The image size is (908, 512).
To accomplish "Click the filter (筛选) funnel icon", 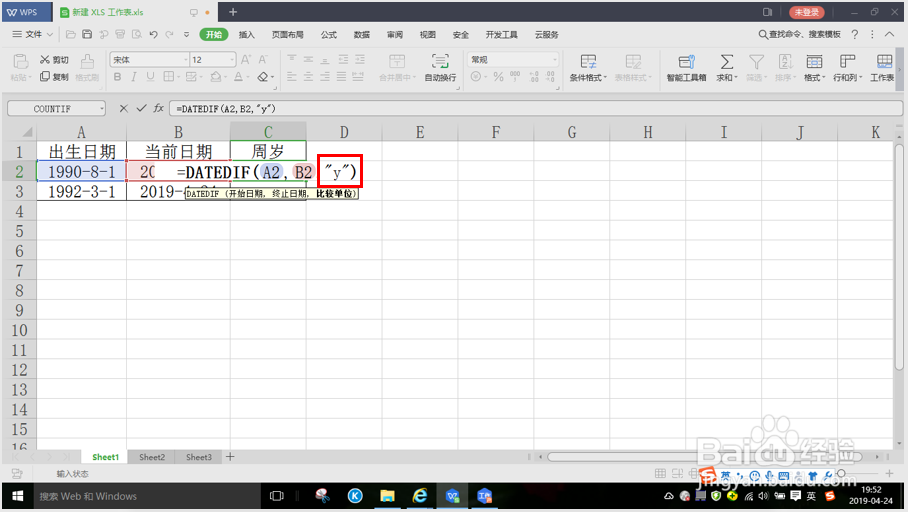I will tap(756, 61).
